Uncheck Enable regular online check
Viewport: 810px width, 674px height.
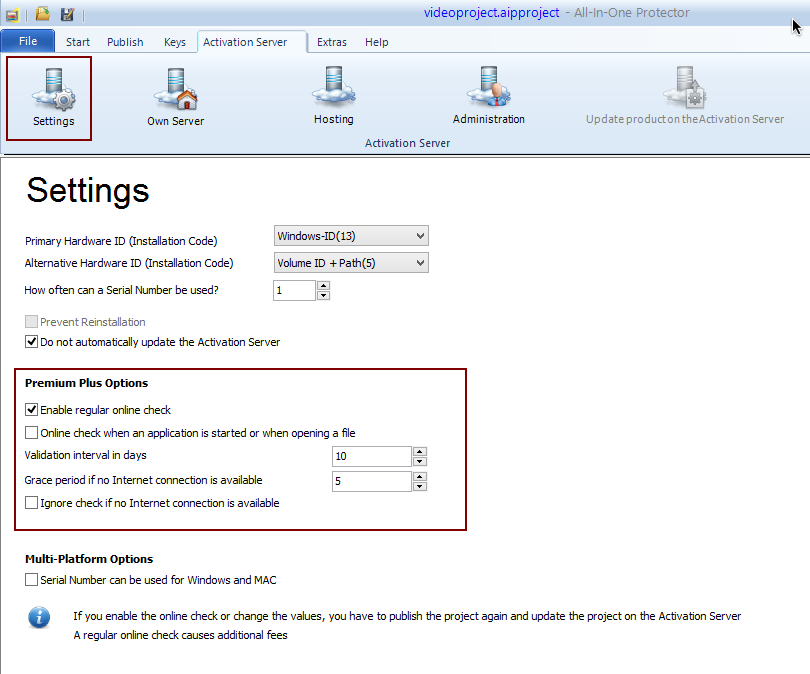(x=32, y=410)
